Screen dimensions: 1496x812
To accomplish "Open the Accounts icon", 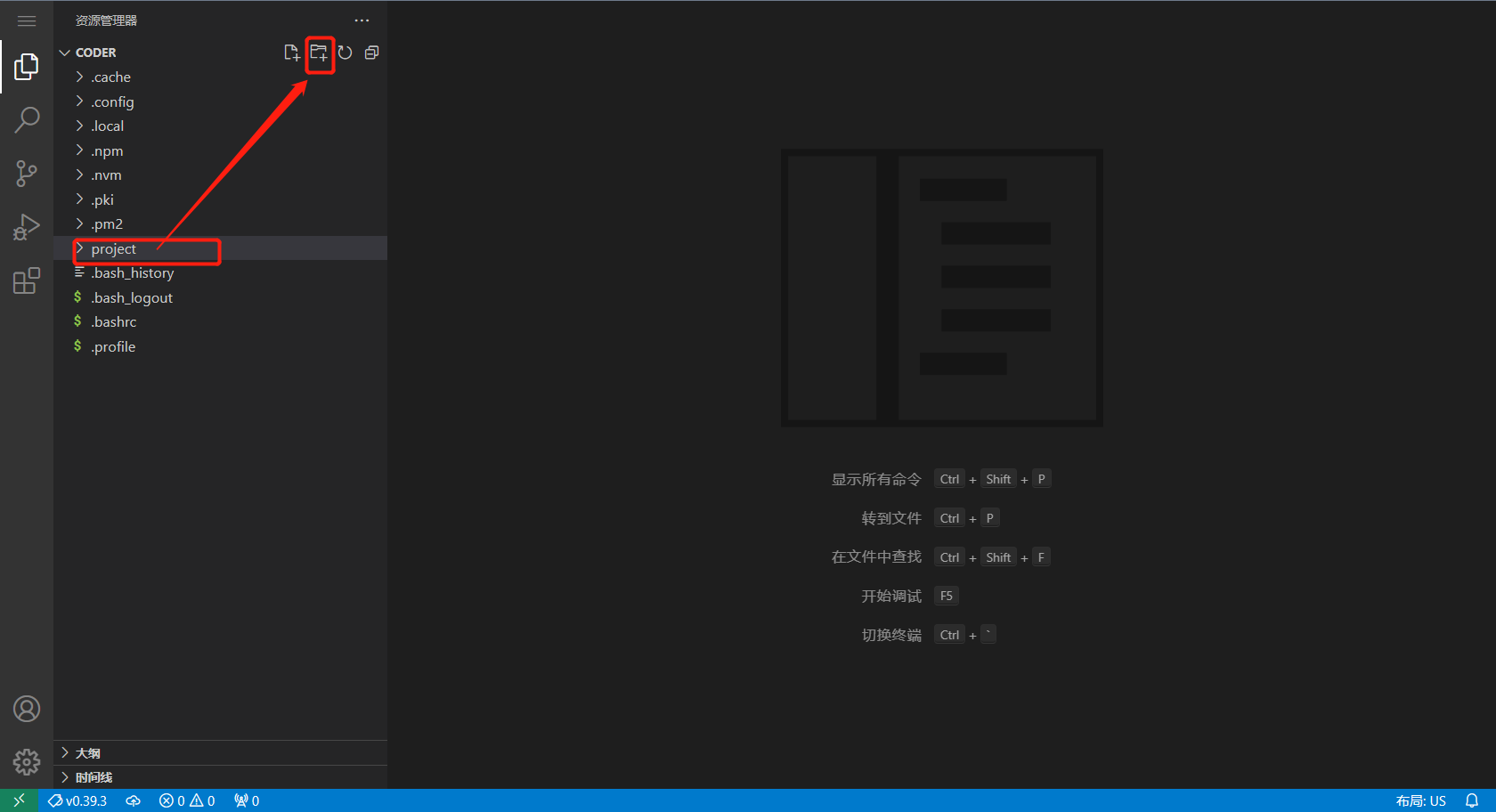I will point(27,709).
